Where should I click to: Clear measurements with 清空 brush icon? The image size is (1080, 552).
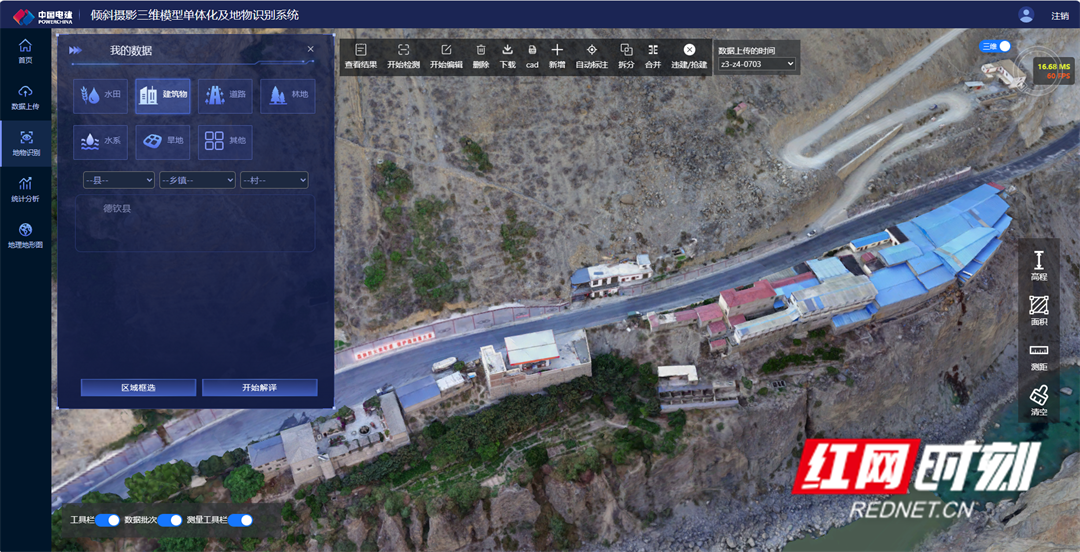pyautogui.click(x=1039, y=401)
